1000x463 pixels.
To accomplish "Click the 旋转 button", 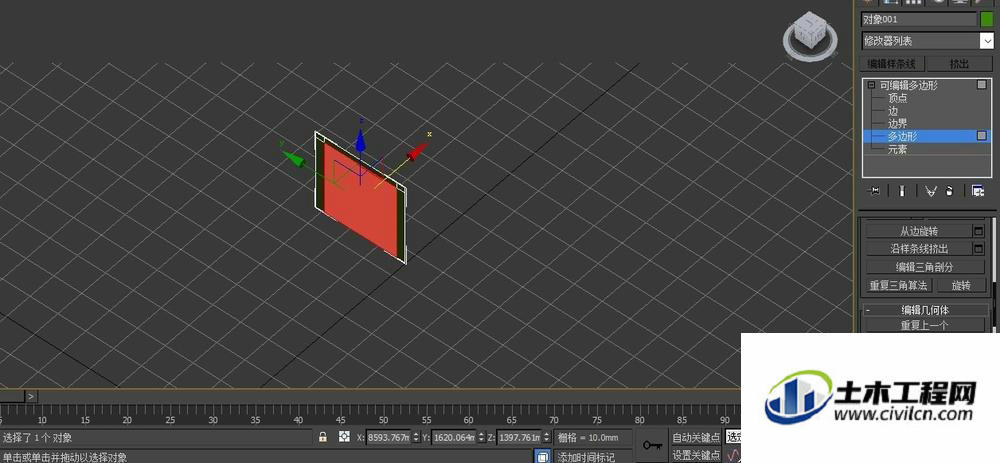I will click(x=960, y=285).
